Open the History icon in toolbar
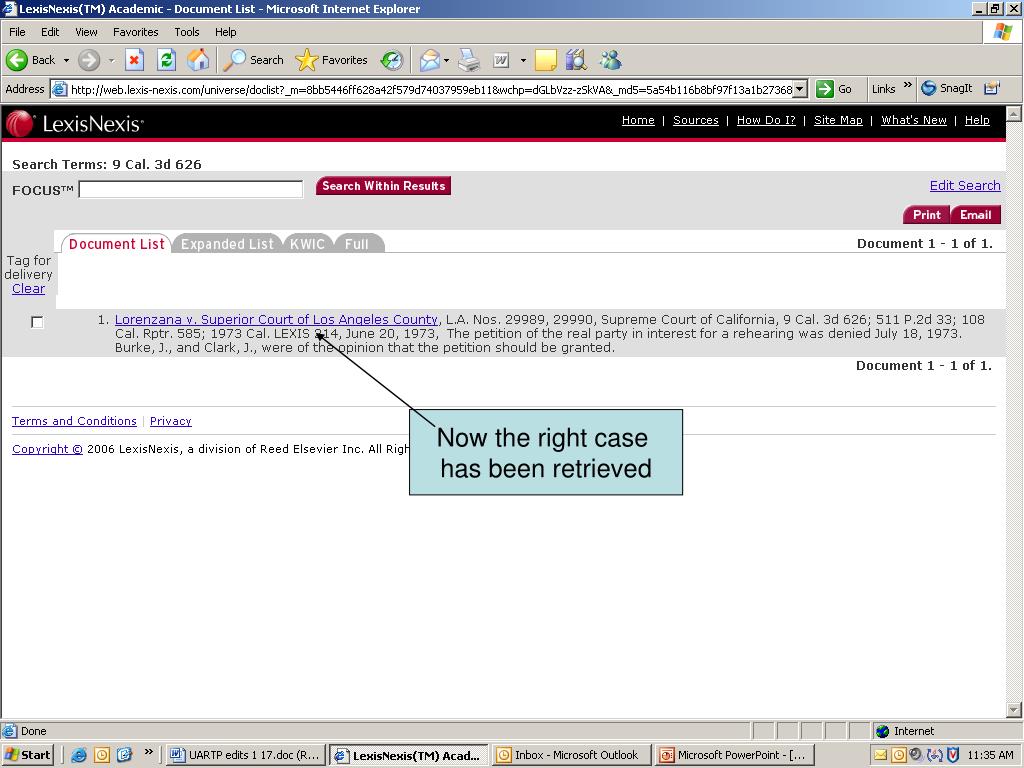 [x=392, y=60]
